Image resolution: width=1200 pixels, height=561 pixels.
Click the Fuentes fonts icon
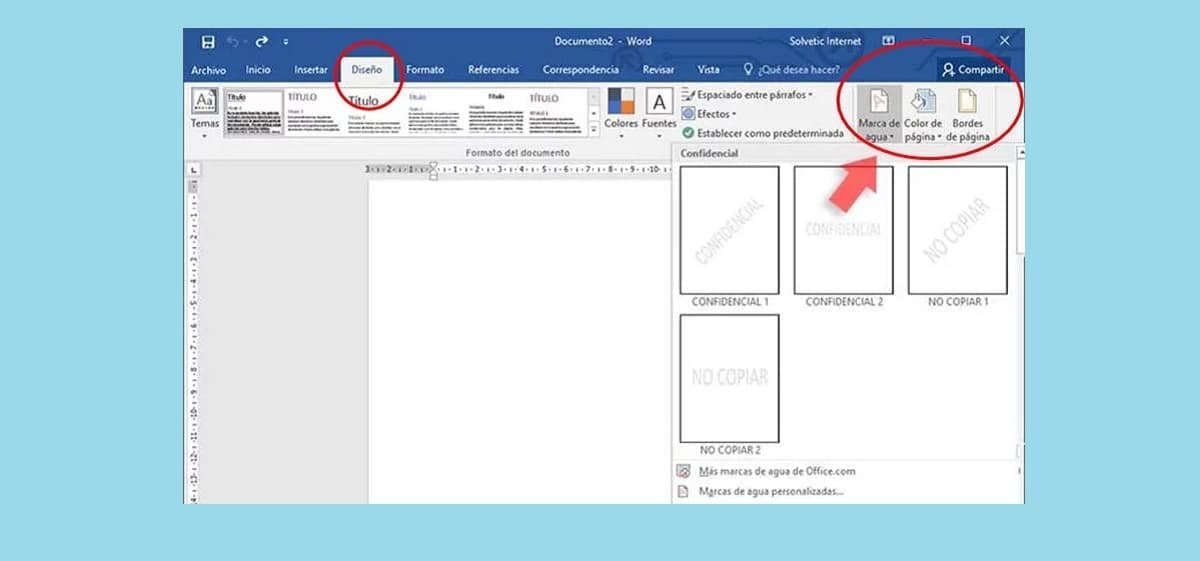tap(659, 103)
